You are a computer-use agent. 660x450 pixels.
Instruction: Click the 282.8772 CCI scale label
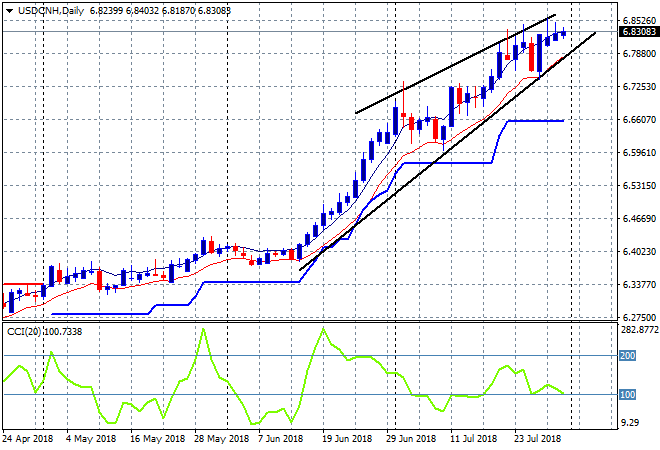tap(637, 328)
